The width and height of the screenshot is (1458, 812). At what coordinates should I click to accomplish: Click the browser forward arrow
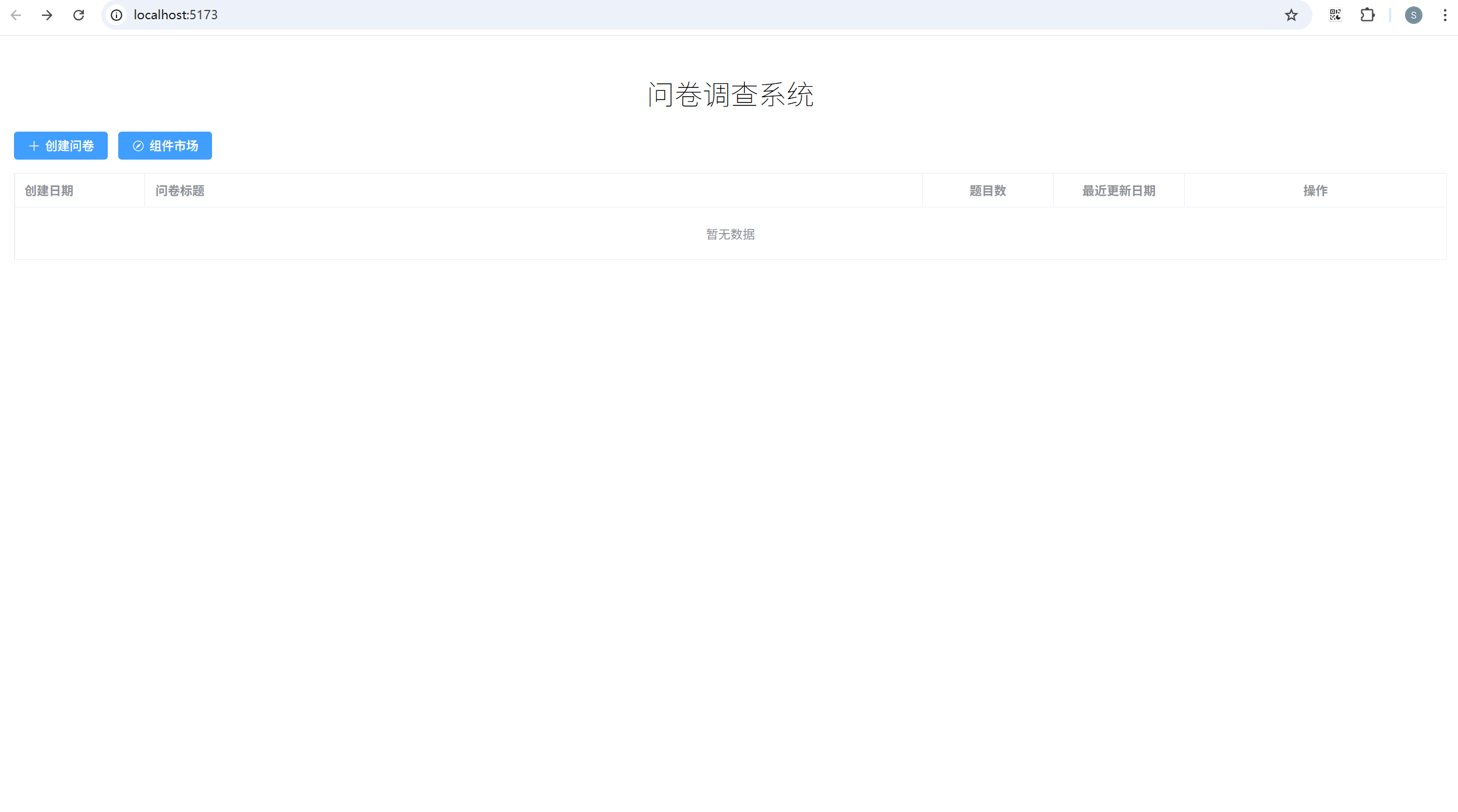click(47, 15)
